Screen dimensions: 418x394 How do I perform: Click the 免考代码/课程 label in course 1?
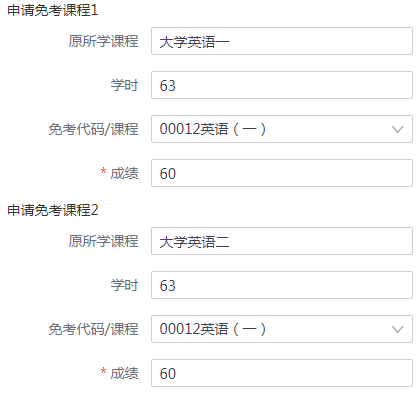pos(93,129)
